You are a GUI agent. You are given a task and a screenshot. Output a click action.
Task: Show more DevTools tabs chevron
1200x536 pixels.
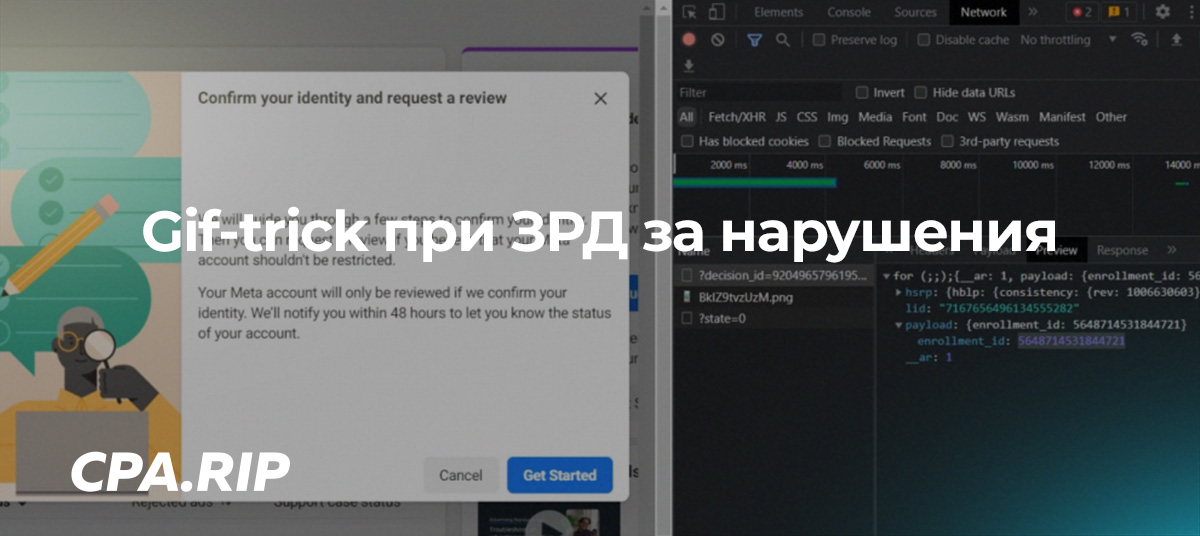1033,12
